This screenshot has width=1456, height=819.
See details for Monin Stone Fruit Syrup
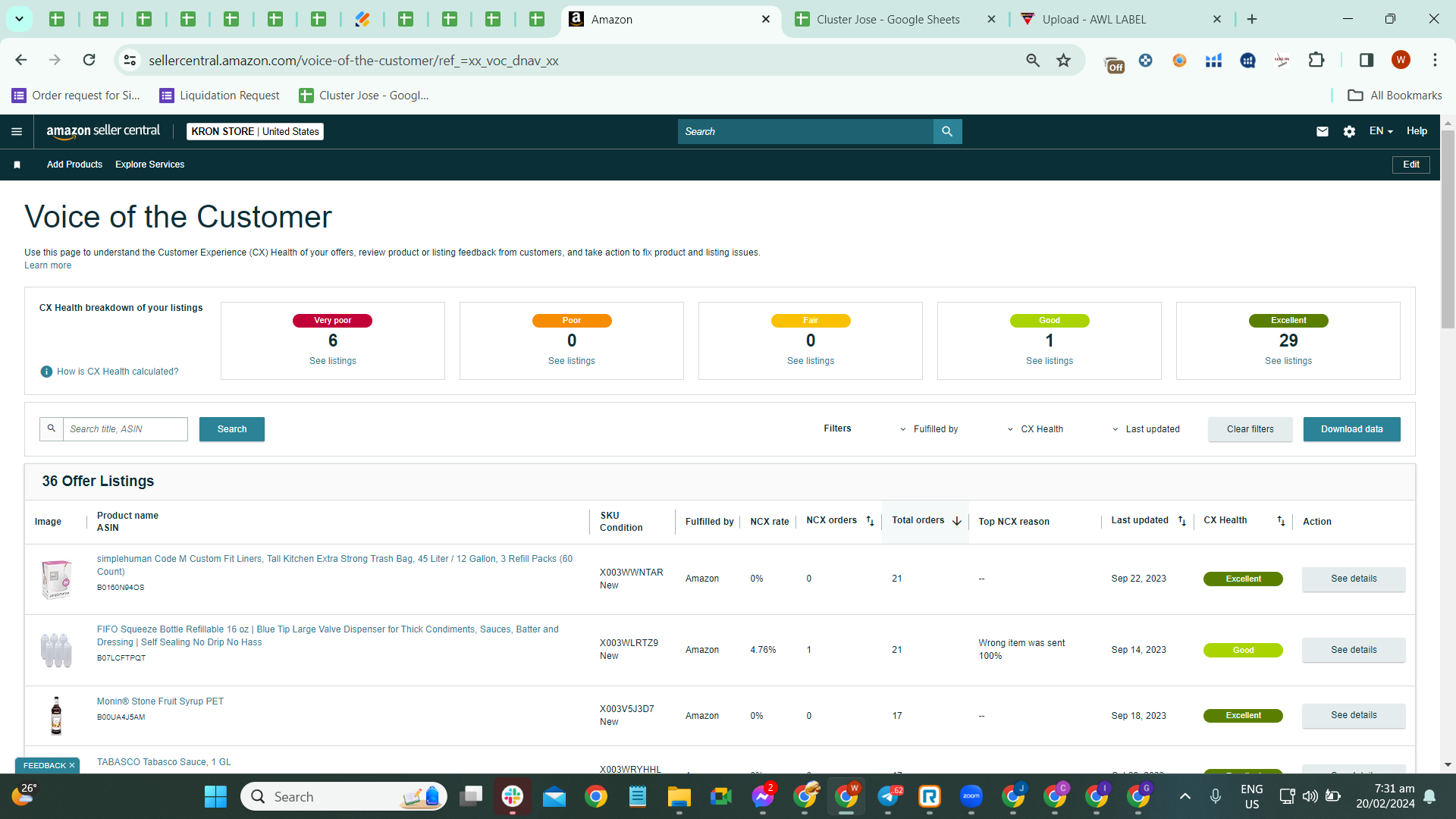(x=1354, y=715)
